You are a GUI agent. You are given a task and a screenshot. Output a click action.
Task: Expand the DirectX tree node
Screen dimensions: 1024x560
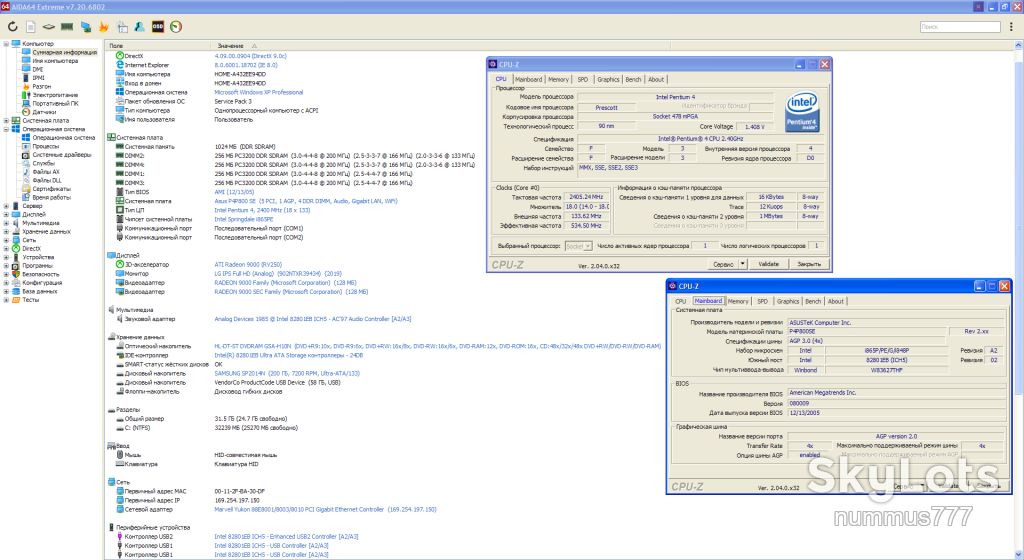pyautogui.click(x=6, y=248)
